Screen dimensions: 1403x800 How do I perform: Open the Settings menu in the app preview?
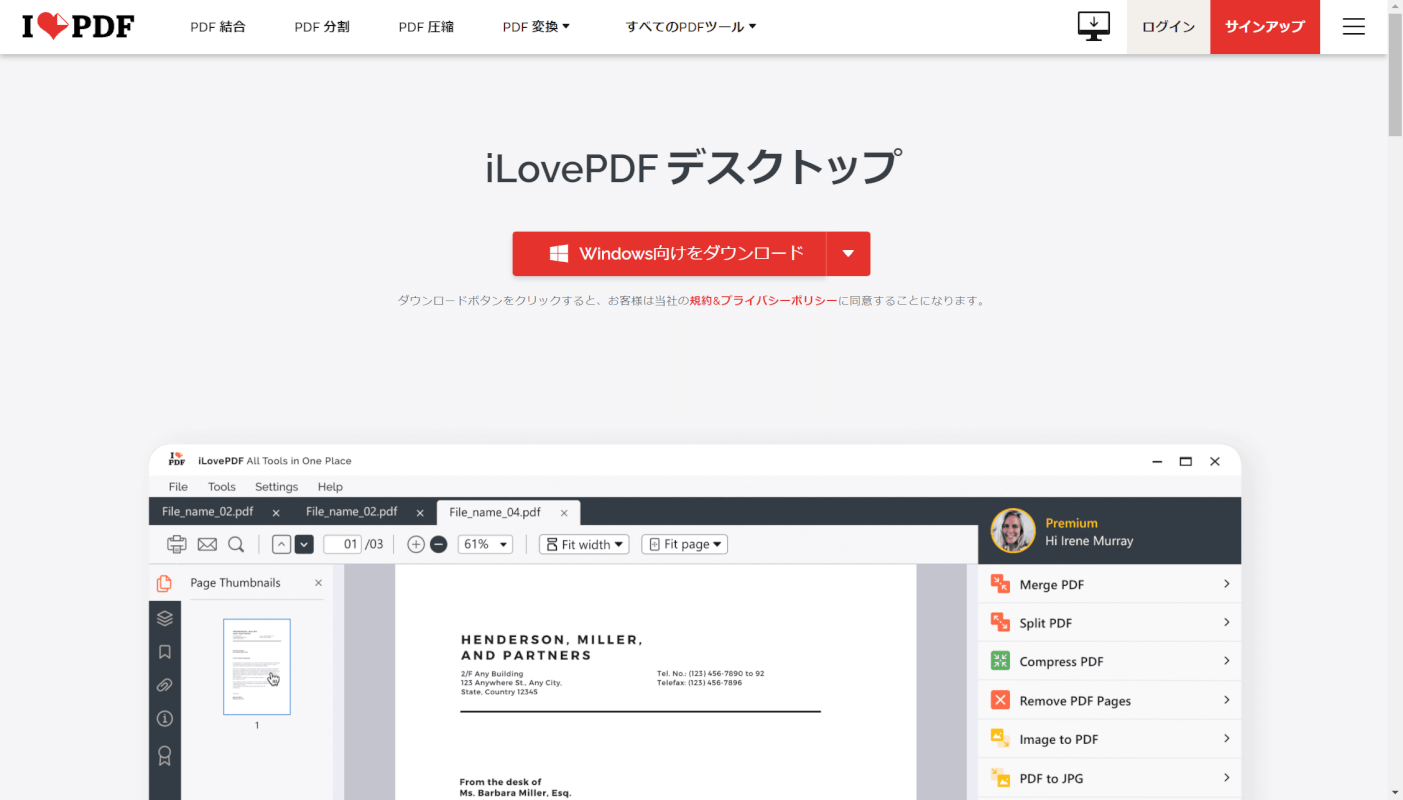point(277,487)
